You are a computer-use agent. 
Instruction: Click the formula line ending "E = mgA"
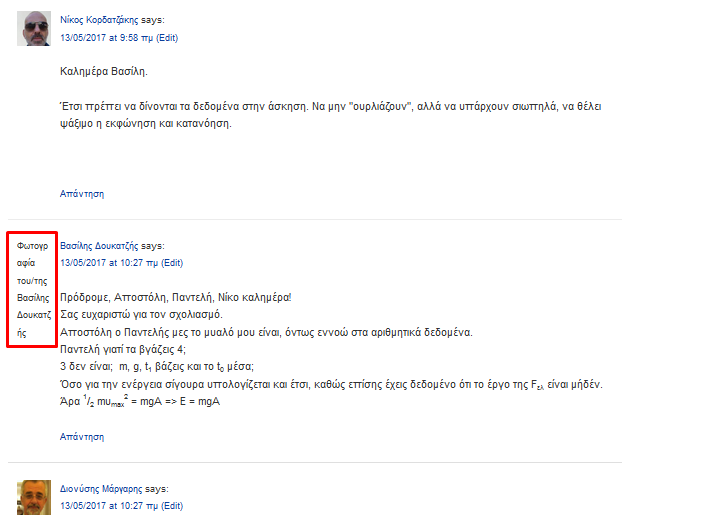point(140,402)
